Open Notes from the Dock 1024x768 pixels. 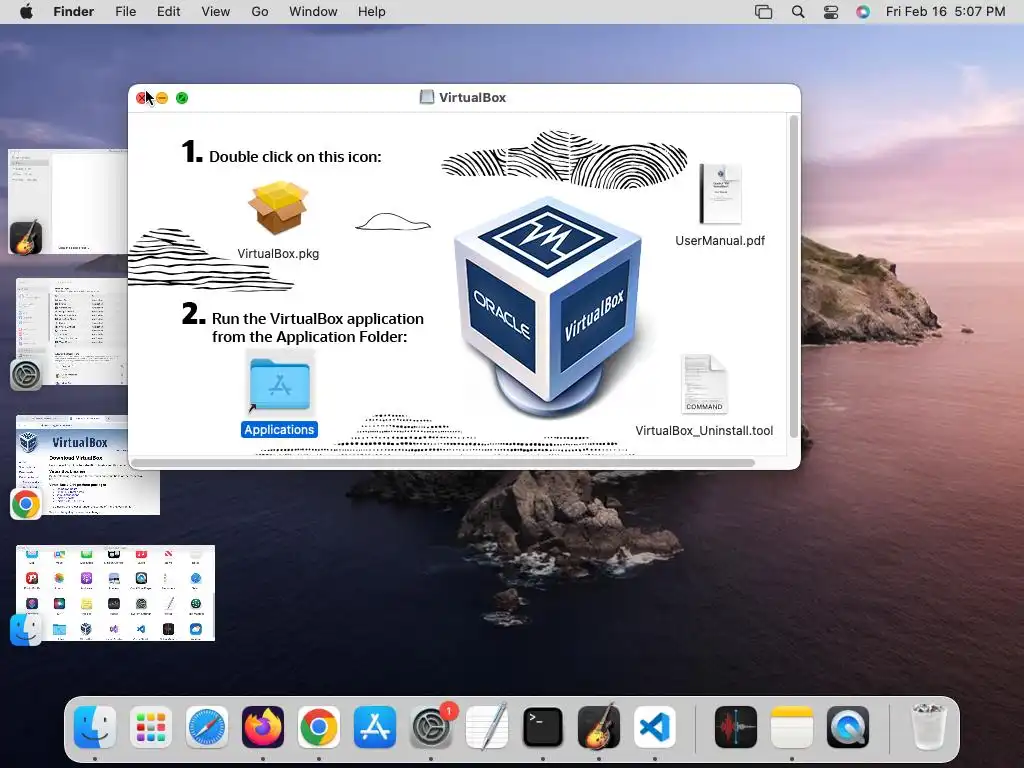click(x=792, y=727)
